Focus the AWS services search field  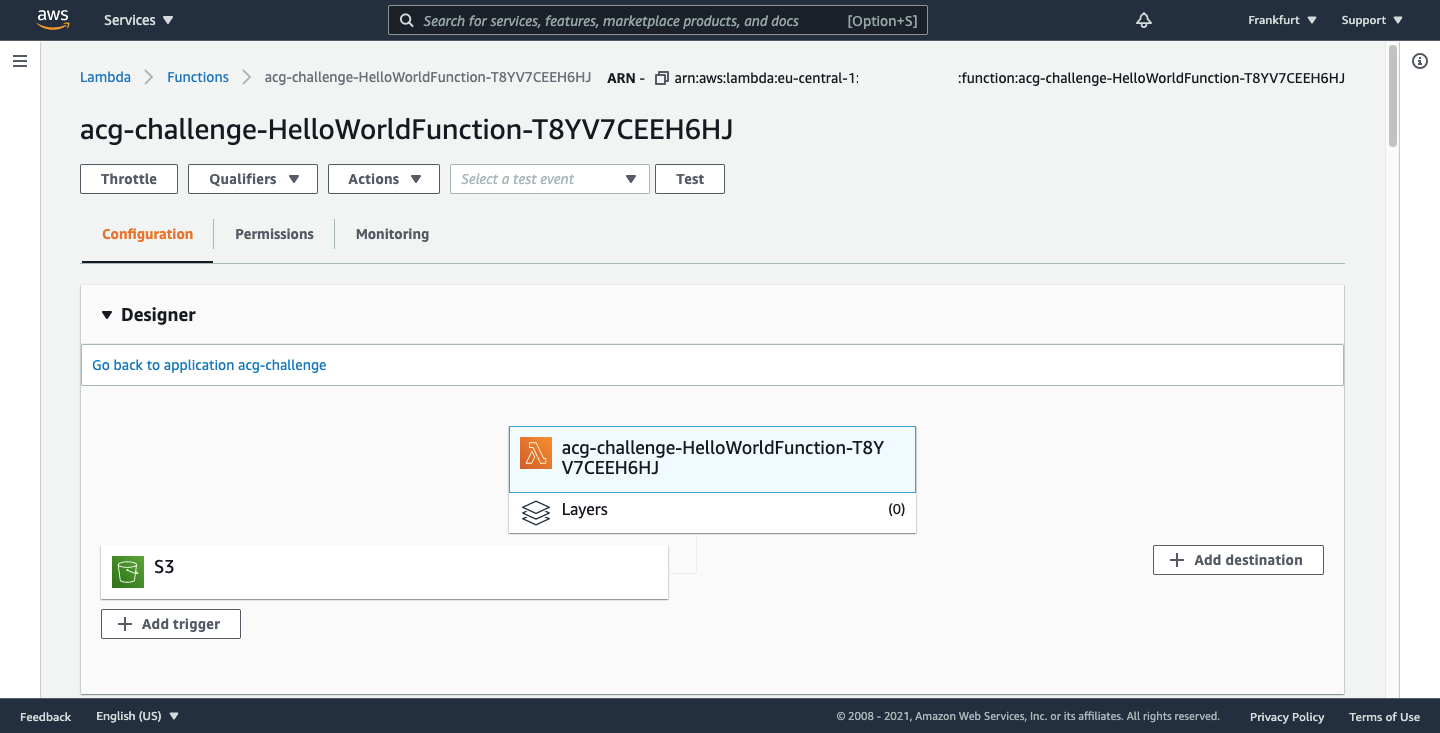click(x=657, y=20)
